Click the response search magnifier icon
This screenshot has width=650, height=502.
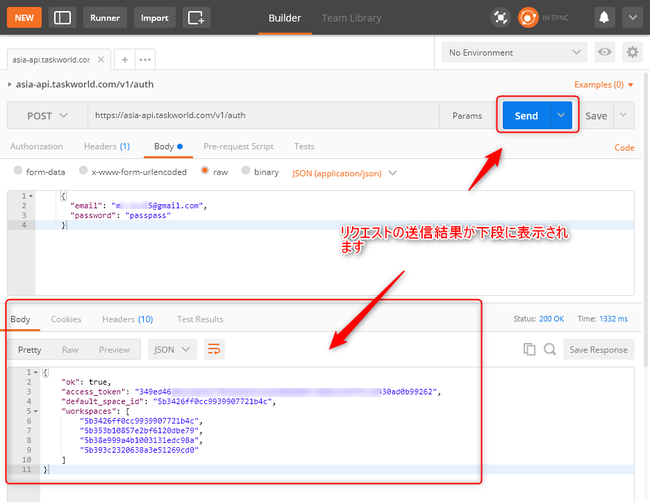[550, 349]
